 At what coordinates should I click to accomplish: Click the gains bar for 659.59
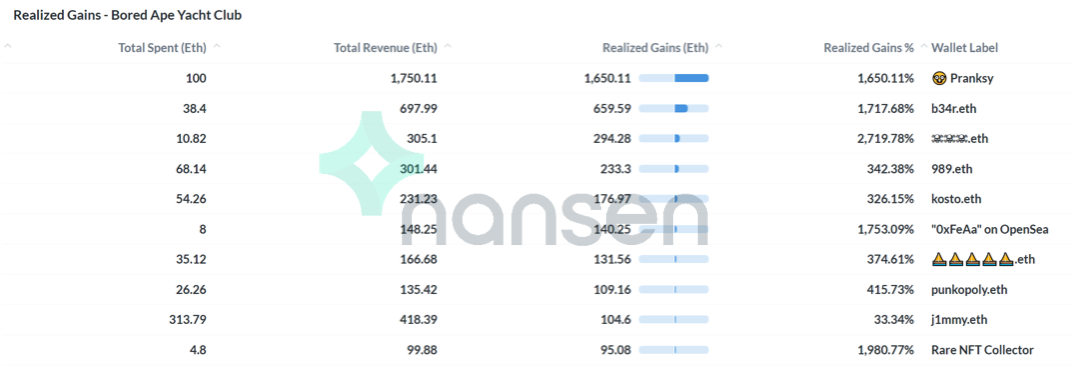point(673,108)
